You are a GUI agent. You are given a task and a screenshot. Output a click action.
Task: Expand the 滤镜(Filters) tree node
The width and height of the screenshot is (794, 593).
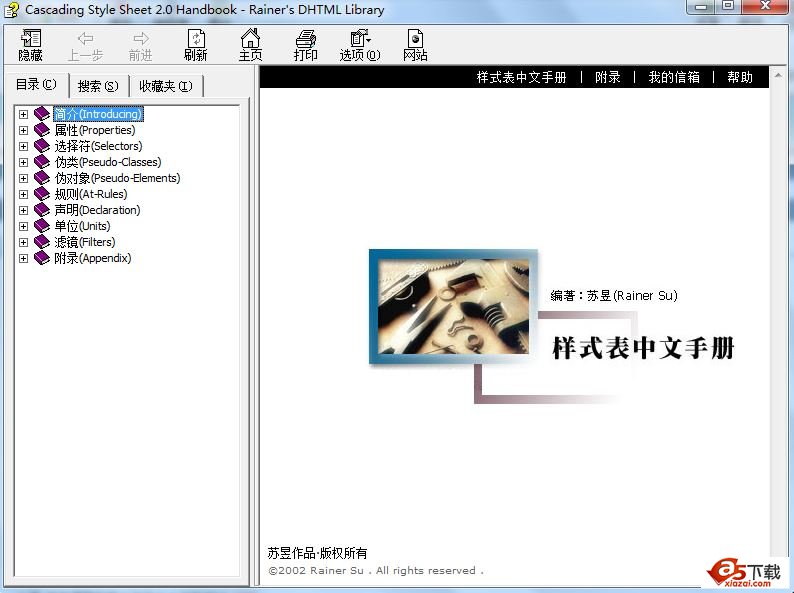coord(23,243)
